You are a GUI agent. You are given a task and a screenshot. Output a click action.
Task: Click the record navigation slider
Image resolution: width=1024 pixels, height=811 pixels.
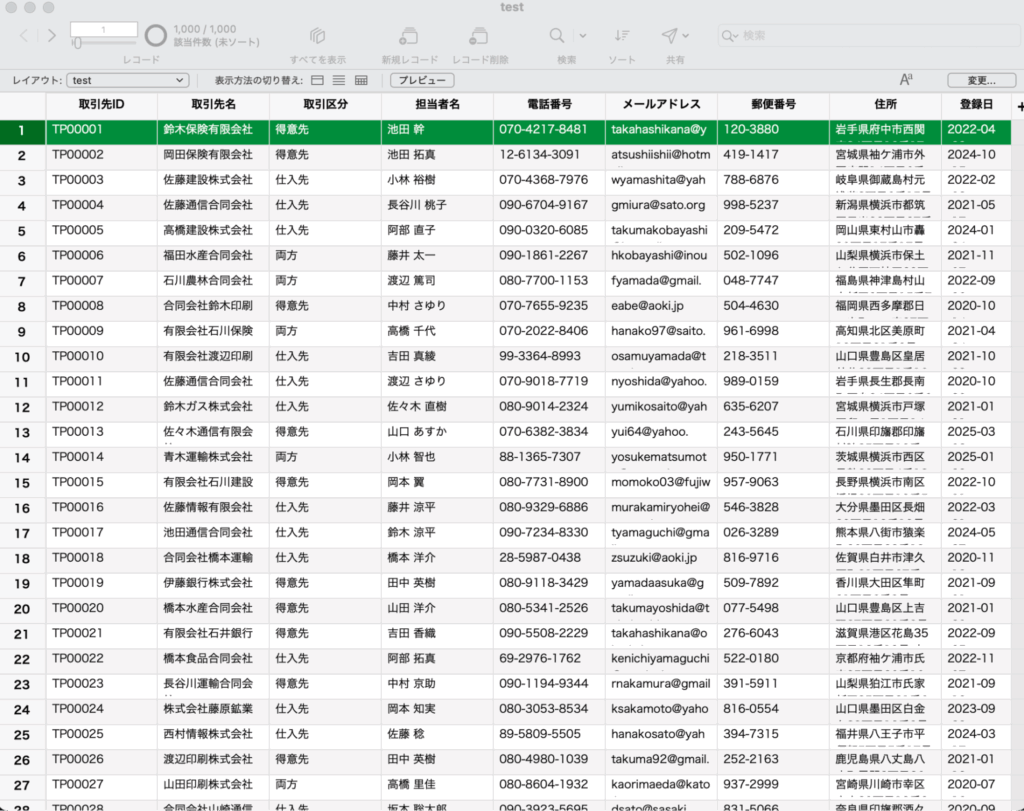point(105,42)
